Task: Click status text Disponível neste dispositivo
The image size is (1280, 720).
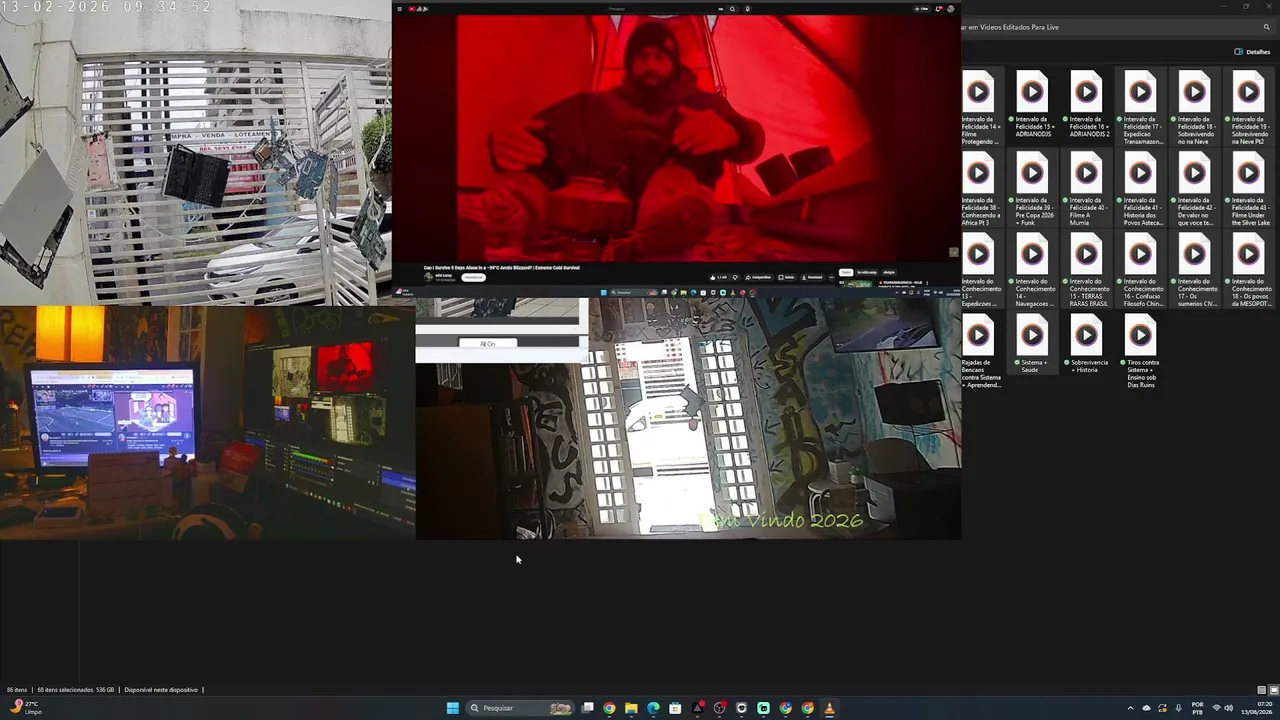Action: (161, 690)
